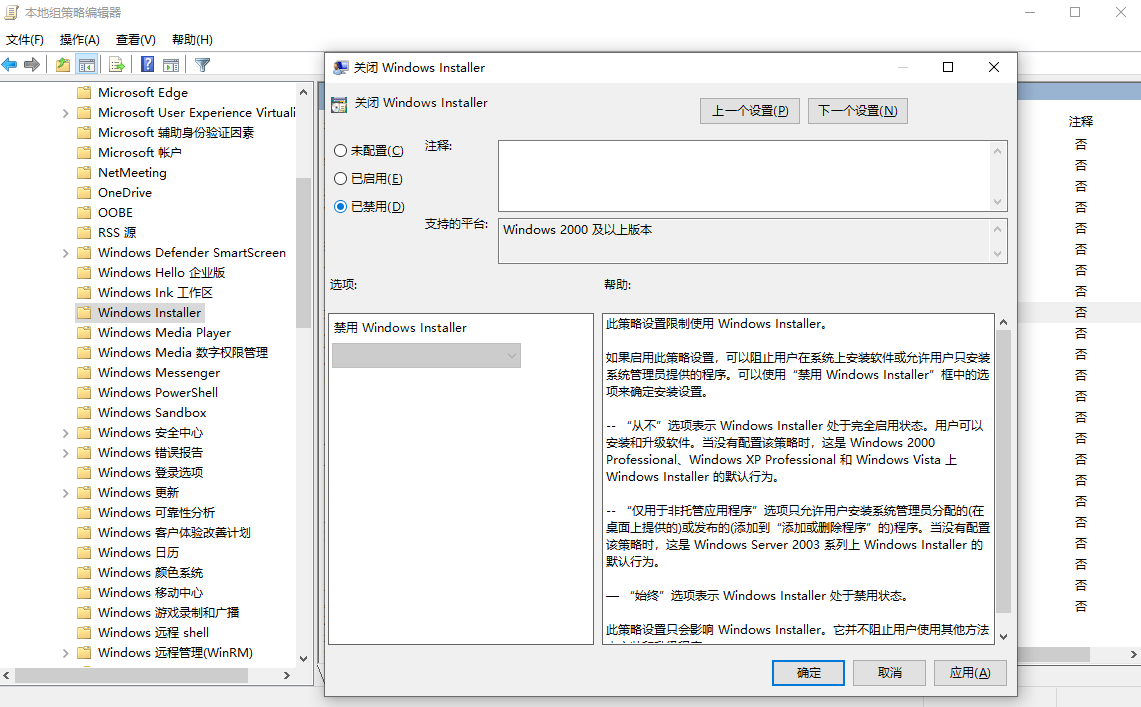
Task: Open the 操作(A) menu
Action: 79,39
